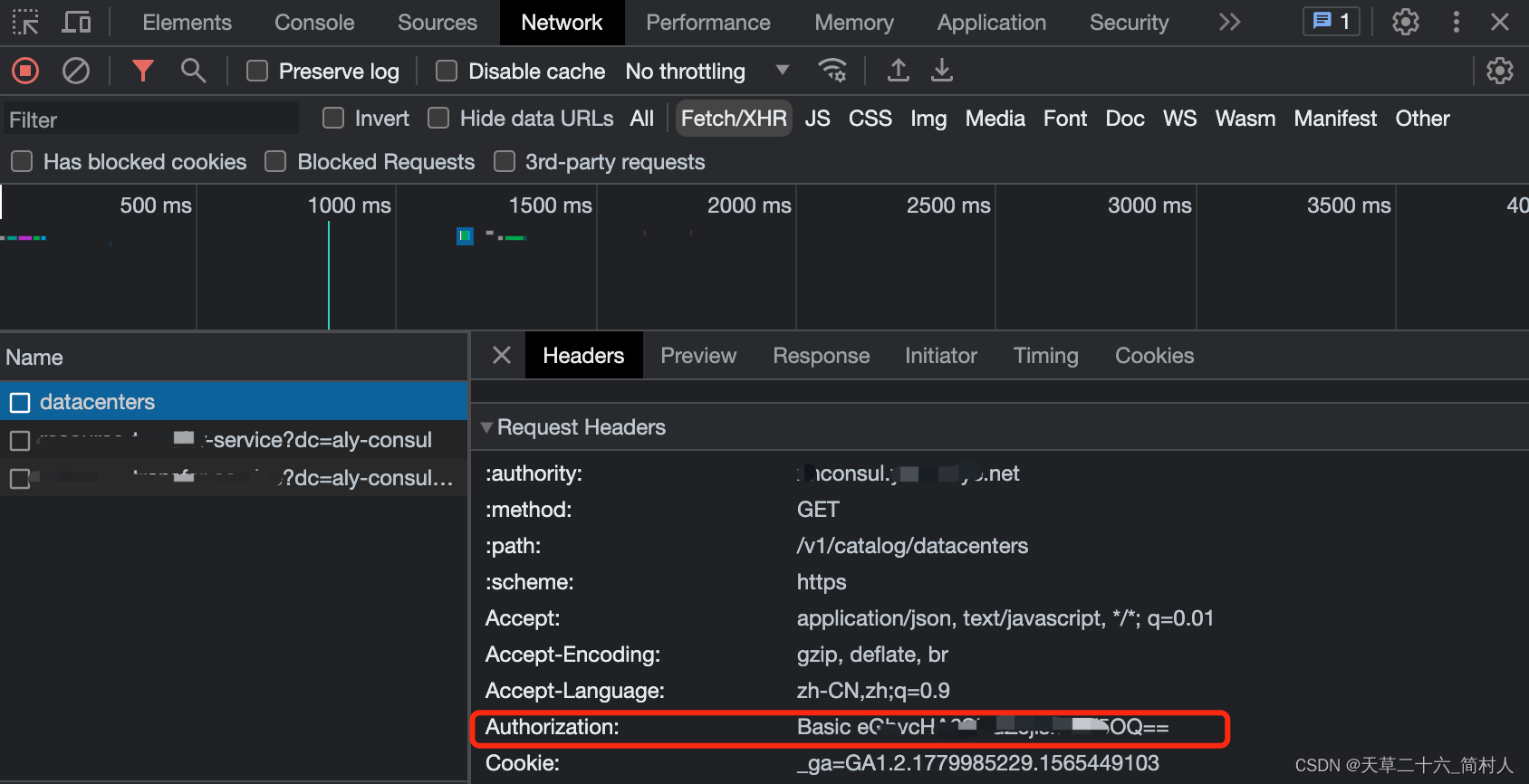Check Has blocked cookies option
1529x784 pixels.
[x=22, y=161]
